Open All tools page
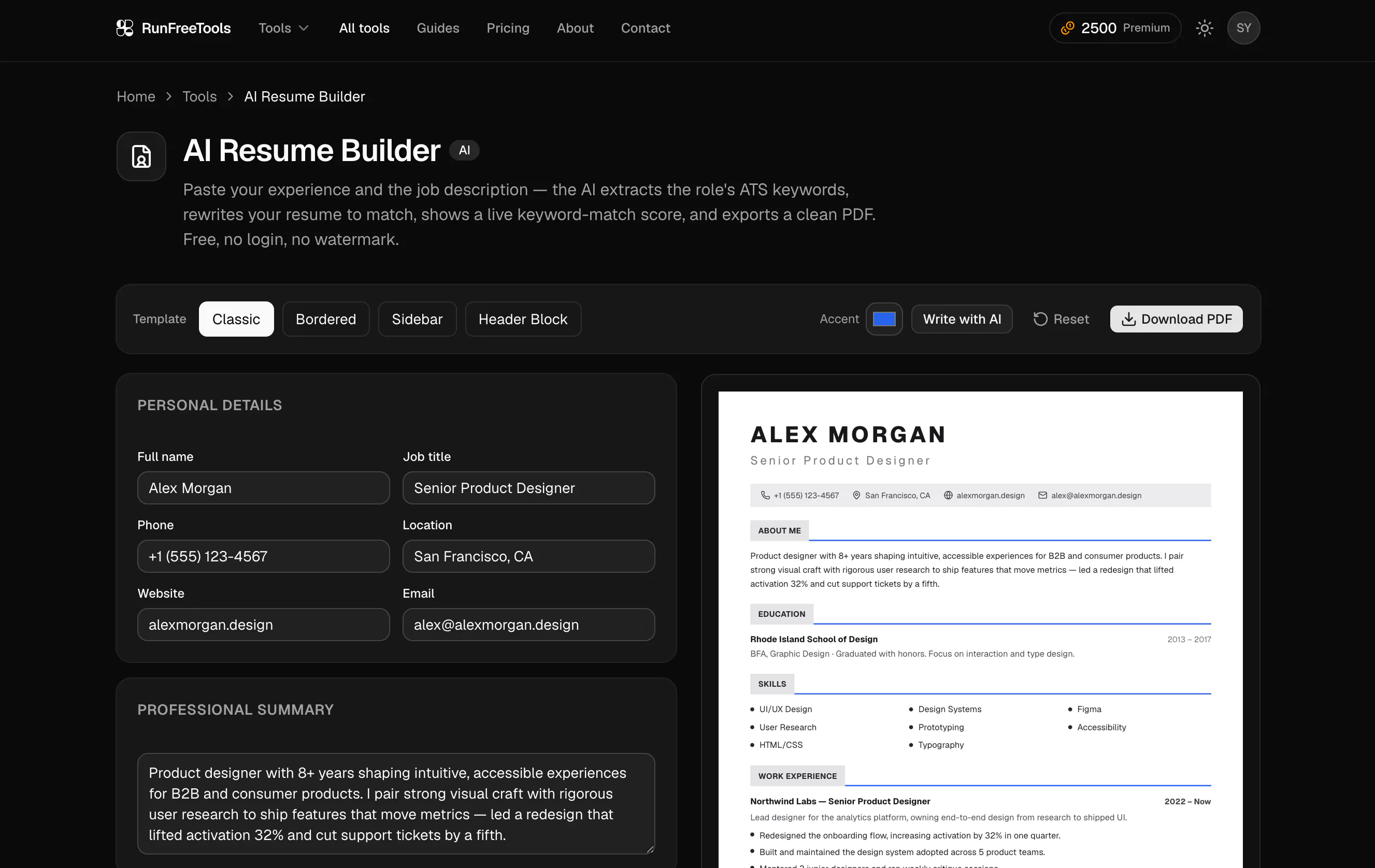Screen dimensions: 1375x868 (x=364, y=28)
